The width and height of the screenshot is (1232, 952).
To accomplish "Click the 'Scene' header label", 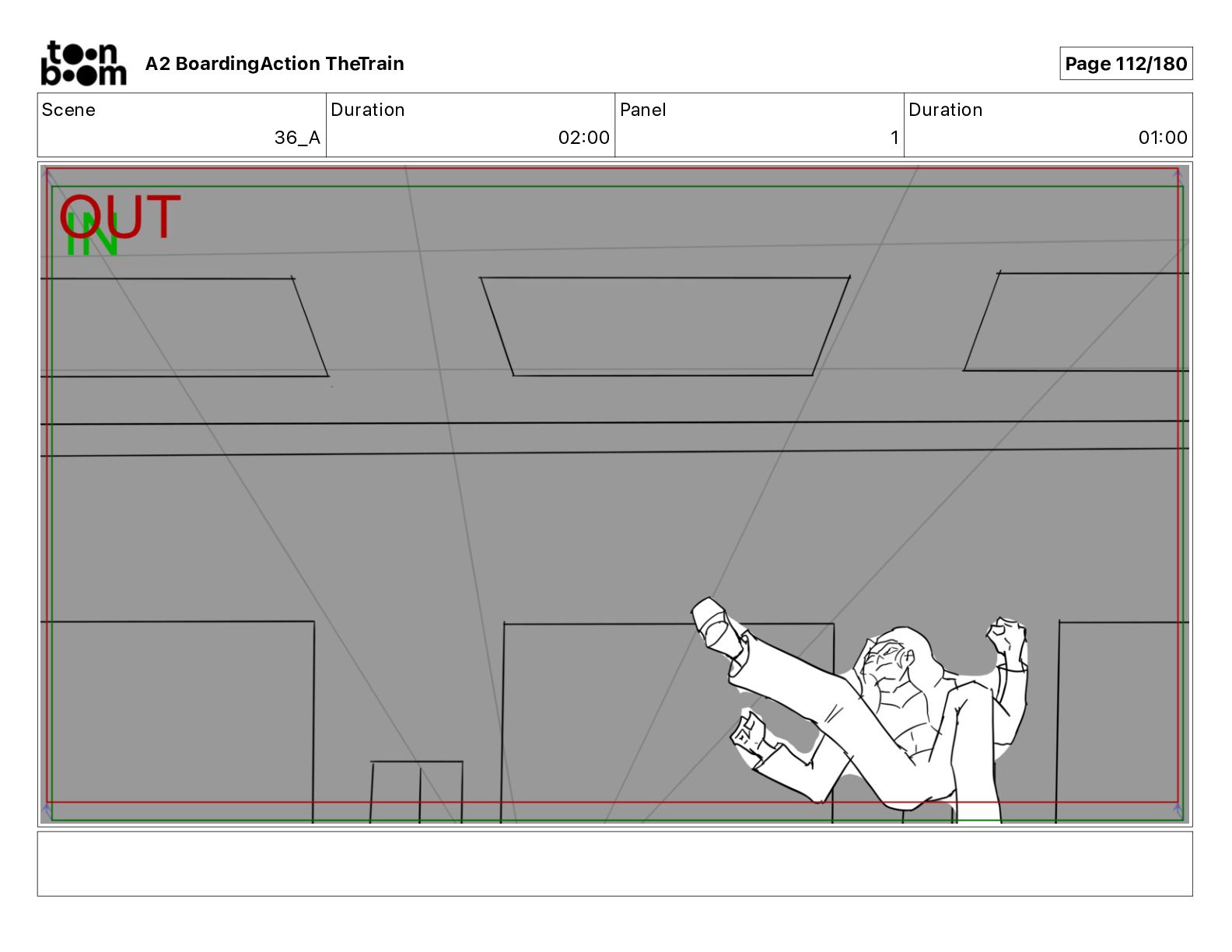I will pyautogui.click(x=68, y=110).
